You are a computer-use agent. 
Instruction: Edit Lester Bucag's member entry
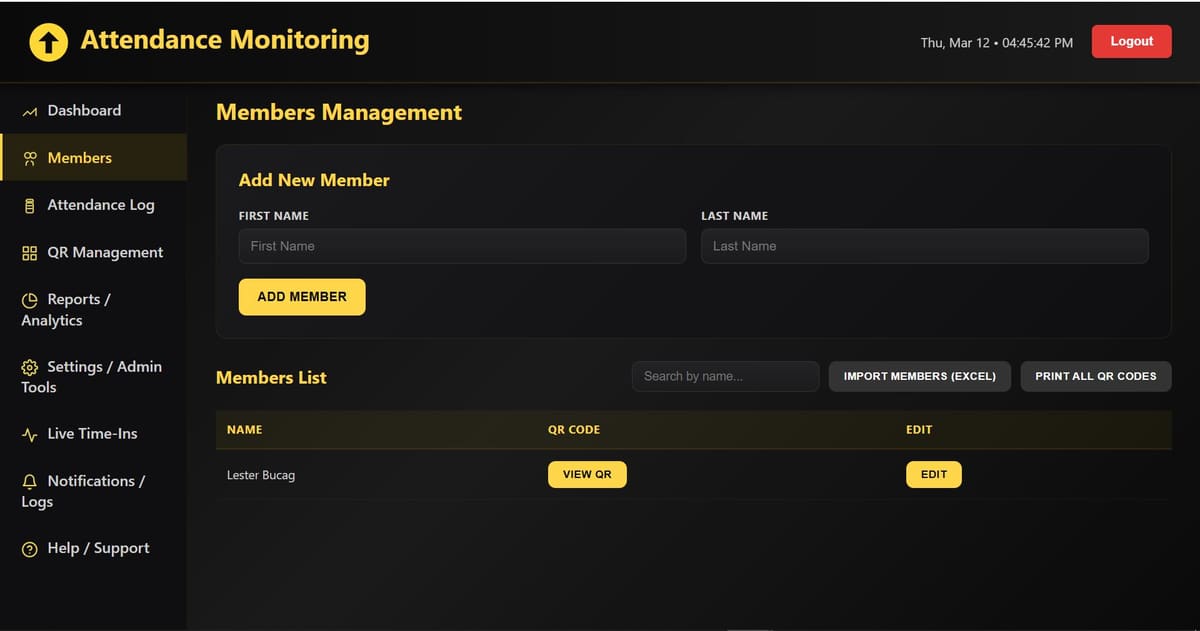(933, 474)
